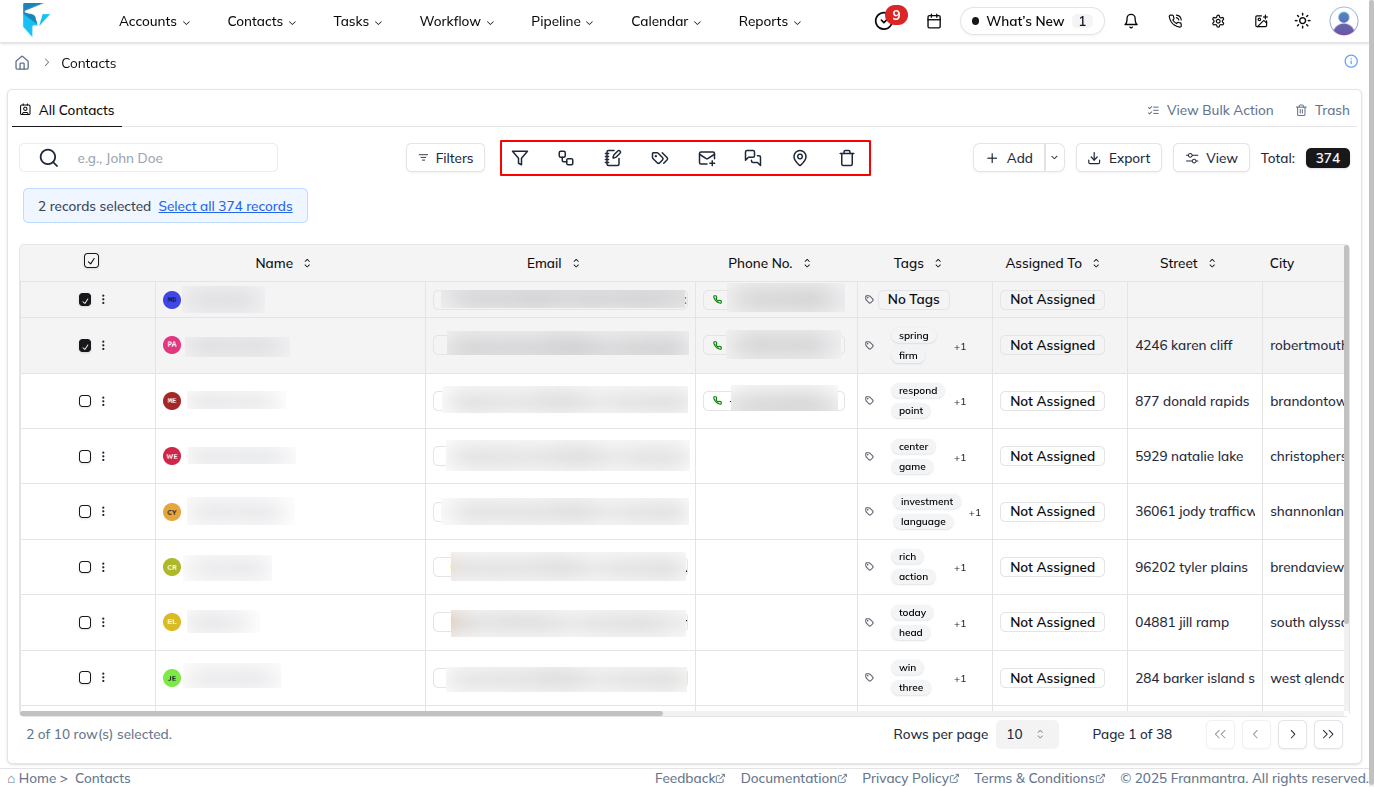Screen dimensions: 1374x787
Task: Open row menu dots for 877 donald rapids
Action: [103, 401]
